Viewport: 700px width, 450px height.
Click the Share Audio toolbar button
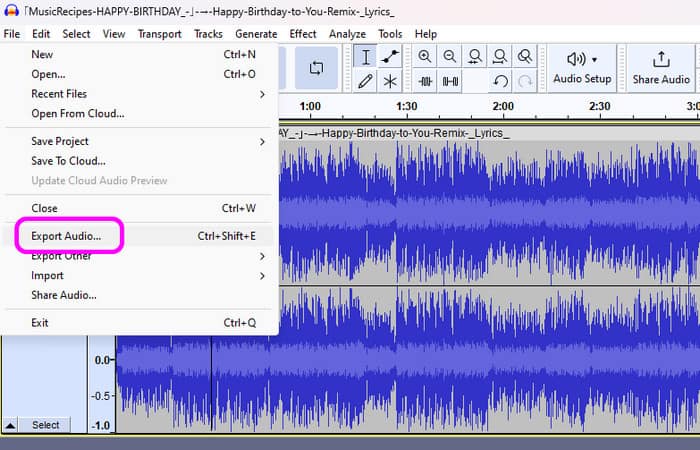[661, 68]
